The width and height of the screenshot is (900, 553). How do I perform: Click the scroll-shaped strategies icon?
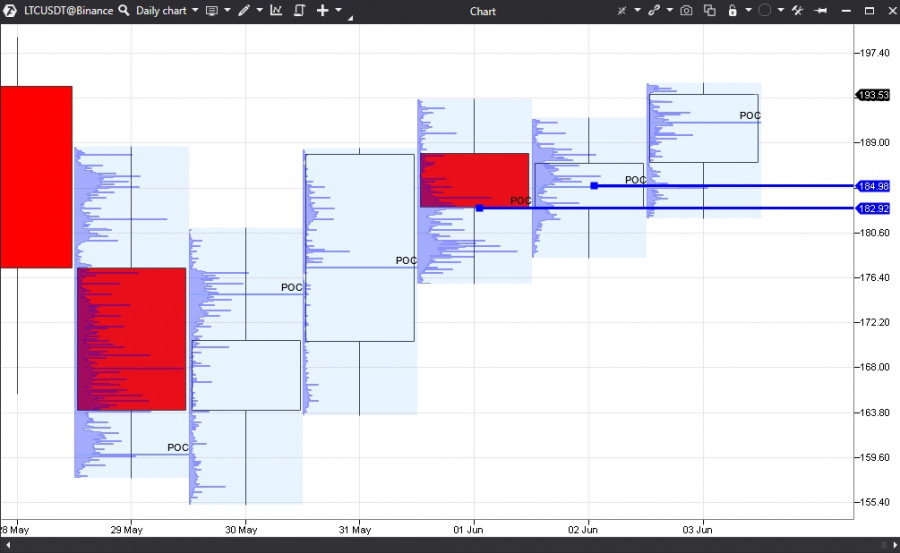coord(299,10)
